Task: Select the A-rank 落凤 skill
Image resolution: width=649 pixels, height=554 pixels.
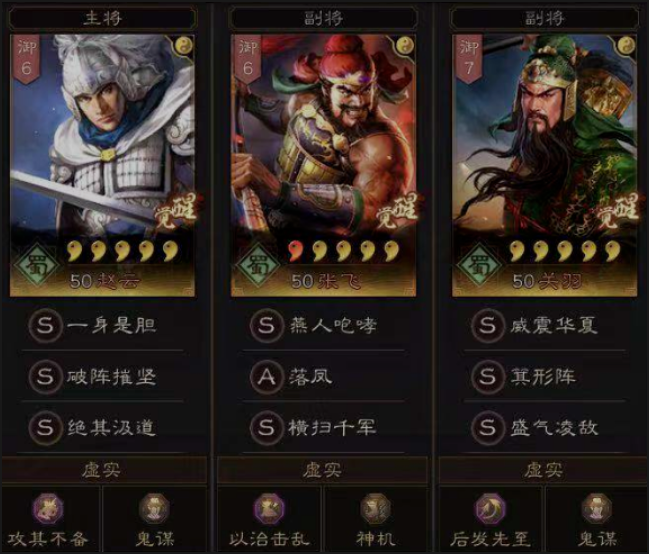Action: tap(323, 376)
